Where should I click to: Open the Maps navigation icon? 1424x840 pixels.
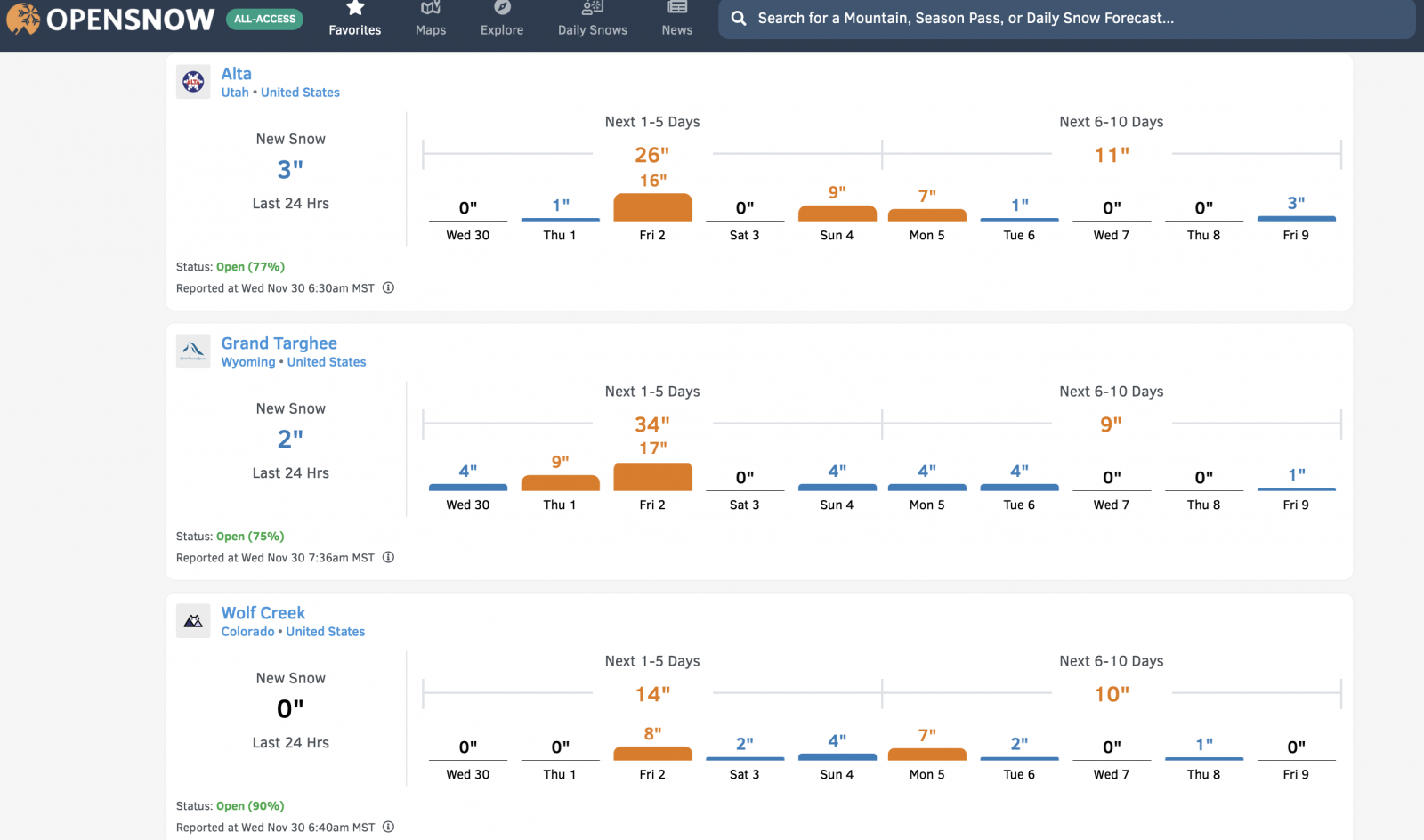click(431, 9)
